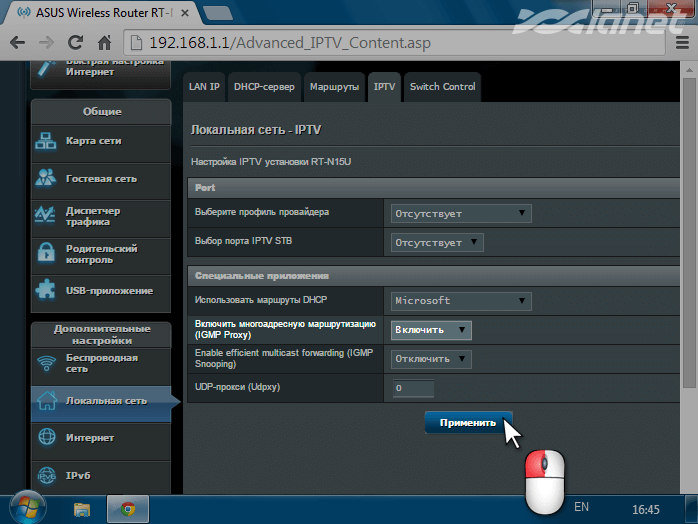
Task: Switch to the Switch Control tab
Action: pyautogui.click(x=442, y=87)
